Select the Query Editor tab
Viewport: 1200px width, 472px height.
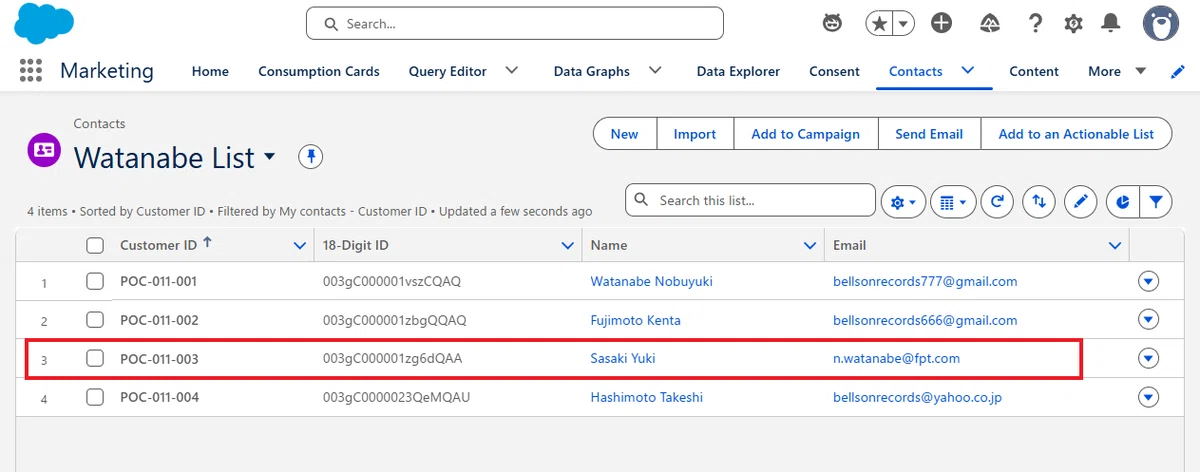point(447,71)
